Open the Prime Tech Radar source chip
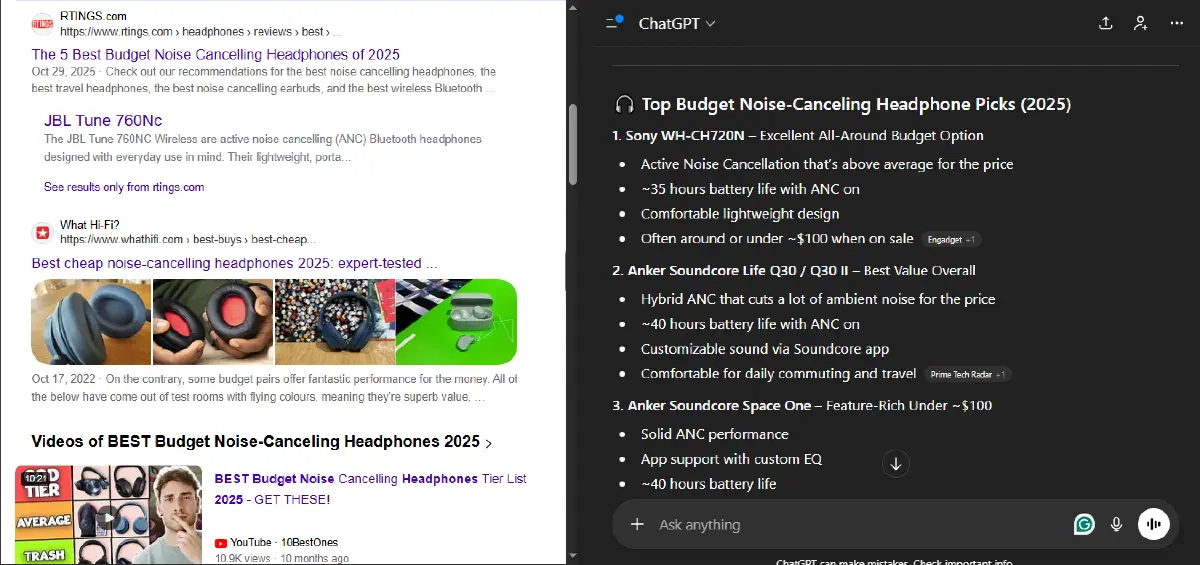Screen dimensions: 1200x565 click(x=968, y=374)
